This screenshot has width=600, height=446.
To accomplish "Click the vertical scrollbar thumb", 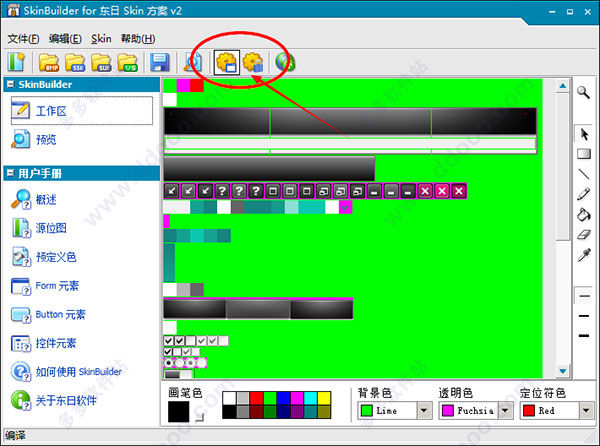I will click(x=562, y=167).
